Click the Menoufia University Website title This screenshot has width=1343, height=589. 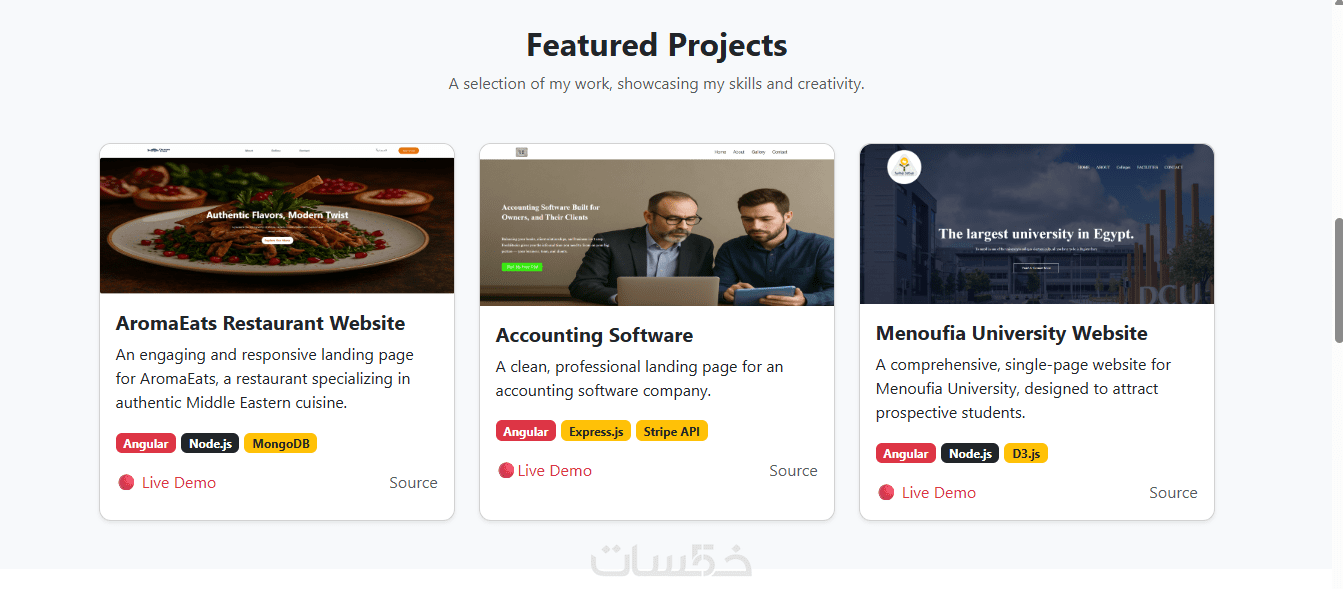(1011, 333)
